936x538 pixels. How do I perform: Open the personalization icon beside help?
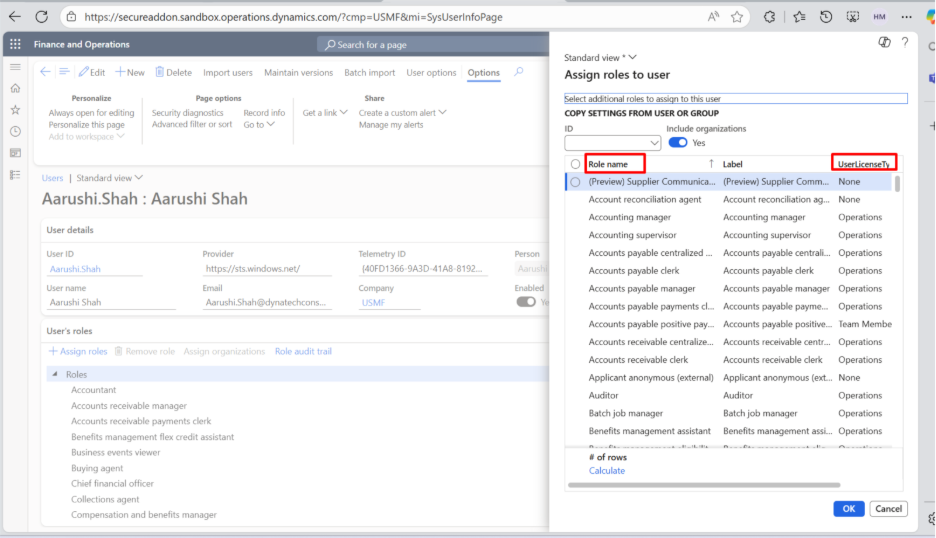coord(885,42)
